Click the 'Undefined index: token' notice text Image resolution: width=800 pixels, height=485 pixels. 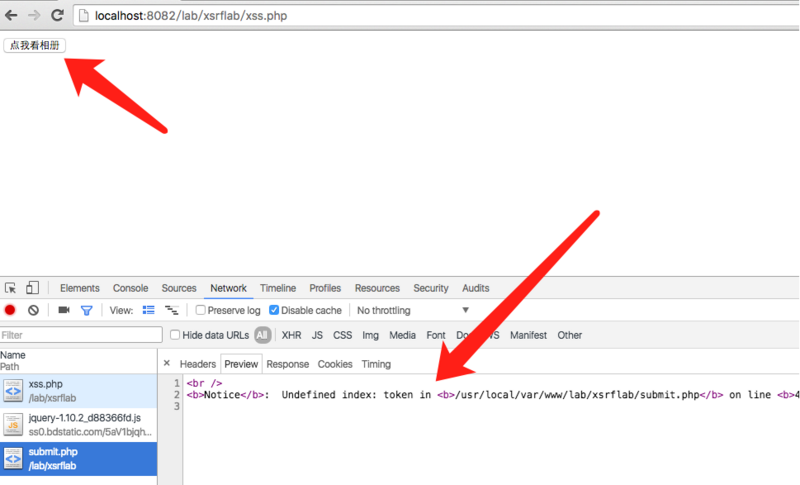(356, 395)
